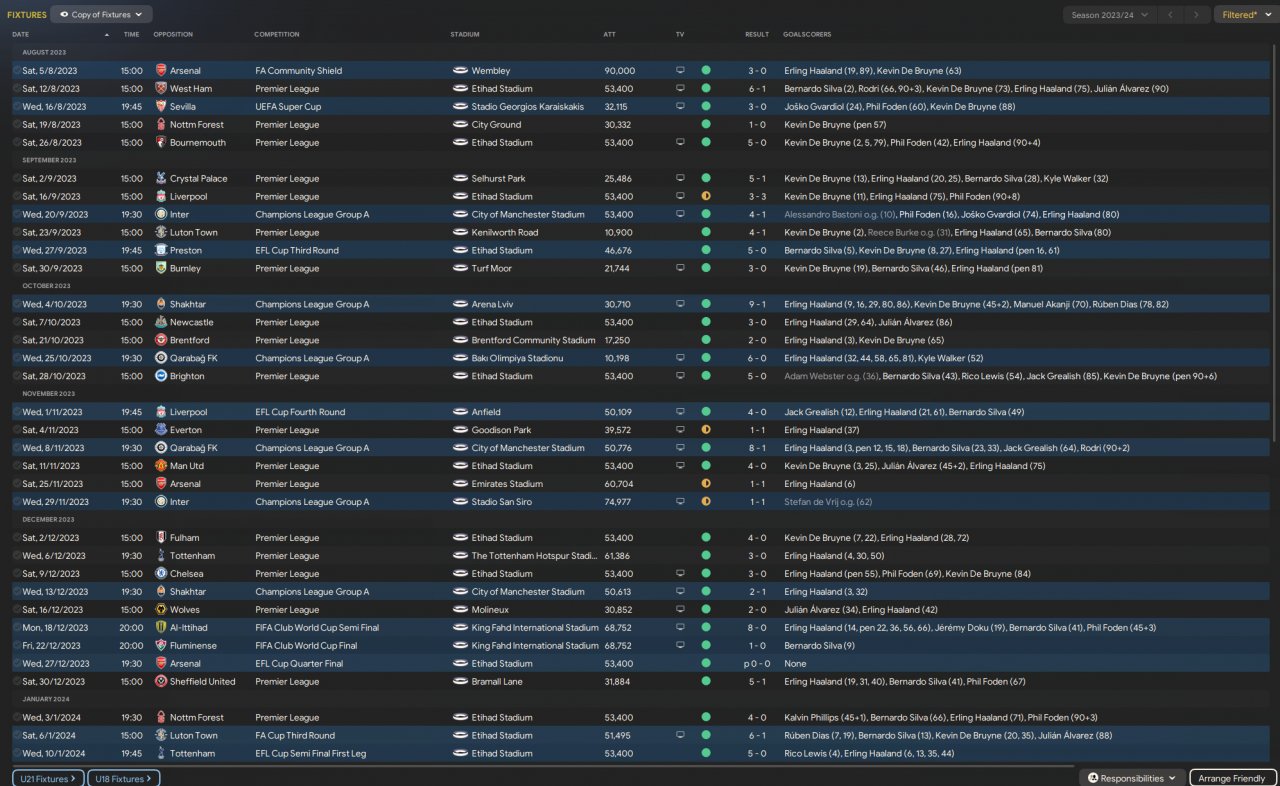Click the TV icon on the Burnley fixture row
This screenshot has width=1280, height=786.
681,269
